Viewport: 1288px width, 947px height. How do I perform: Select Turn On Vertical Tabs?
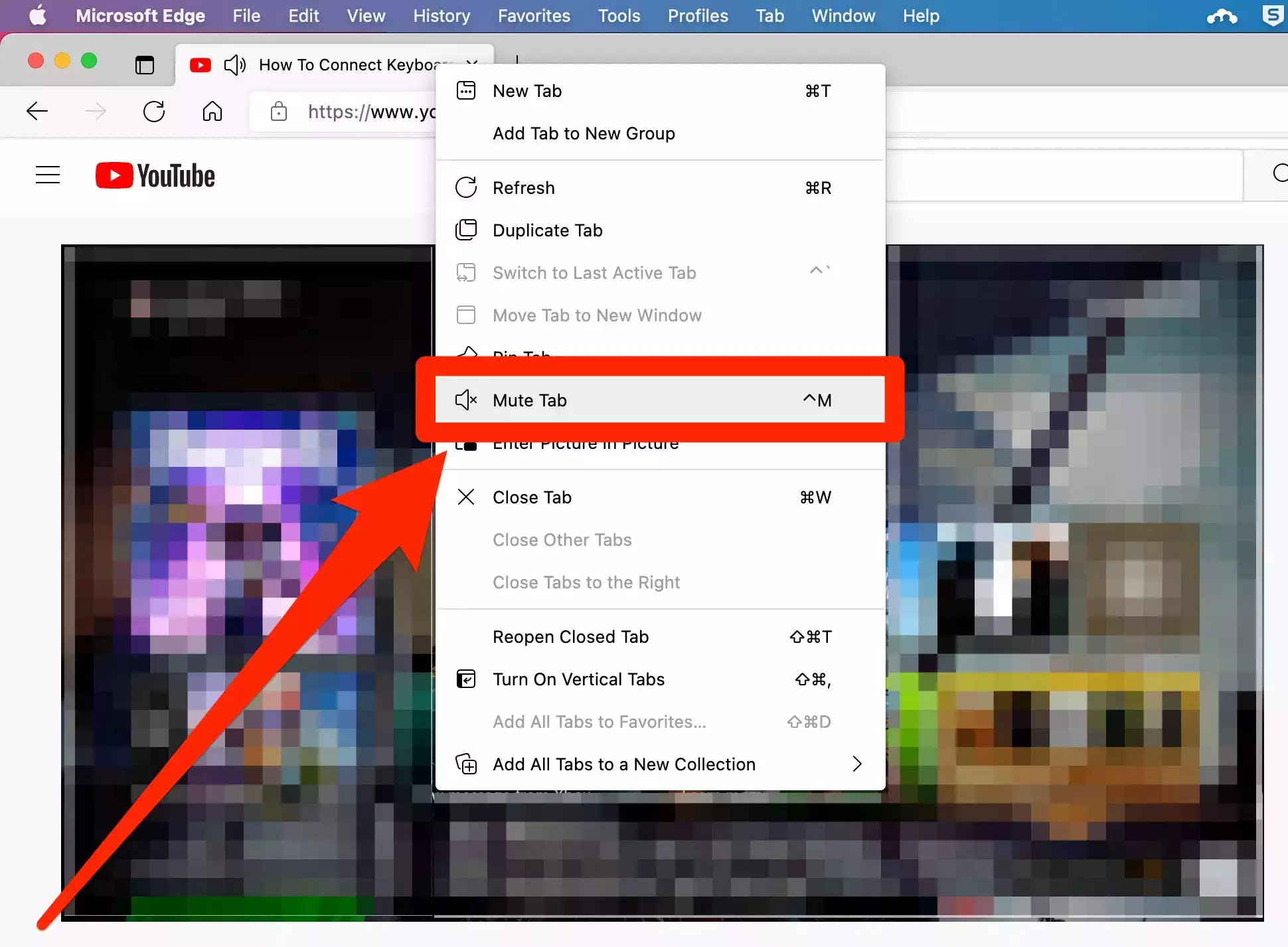(660, 679)
